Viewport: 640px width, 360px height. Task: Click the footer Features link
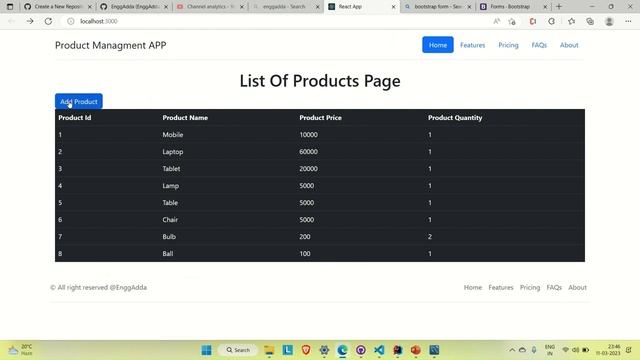501,287
